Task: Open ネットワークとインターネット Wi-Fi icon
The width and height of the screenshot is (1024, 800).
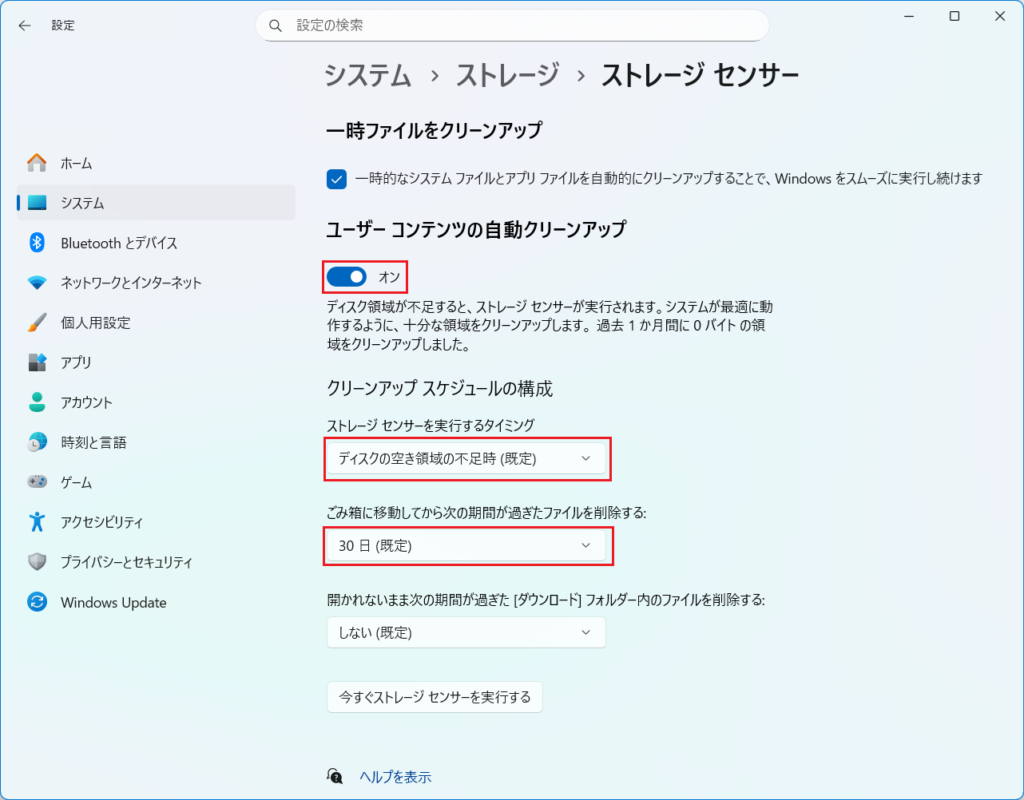Action: click(x=37, y=283)
